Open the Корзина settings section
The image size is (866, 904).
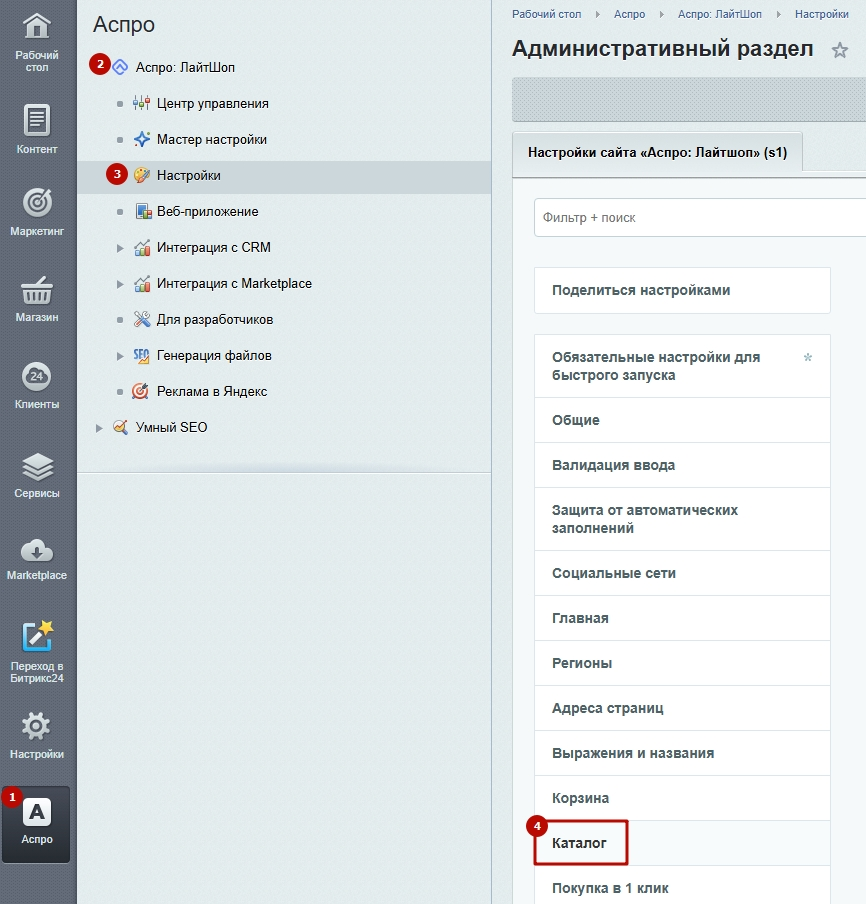click(x=682, y=798)
